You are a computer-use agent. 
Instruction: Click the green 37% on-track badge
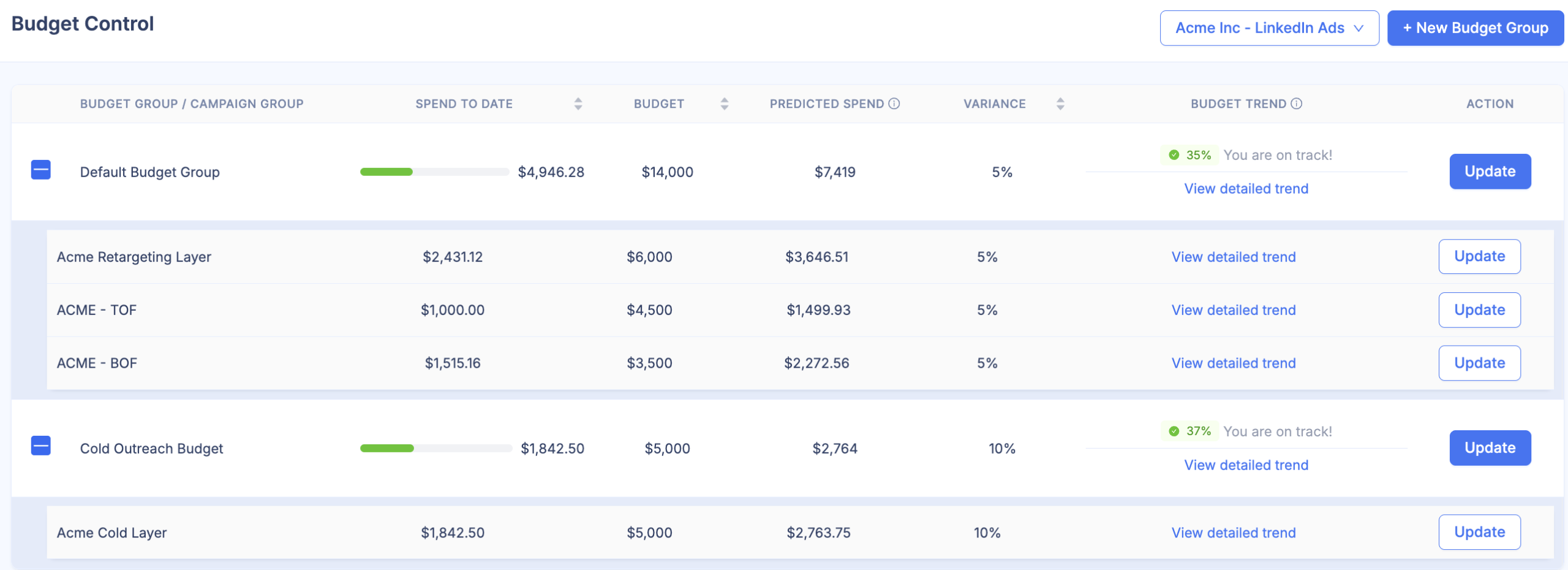(1189, 431)
